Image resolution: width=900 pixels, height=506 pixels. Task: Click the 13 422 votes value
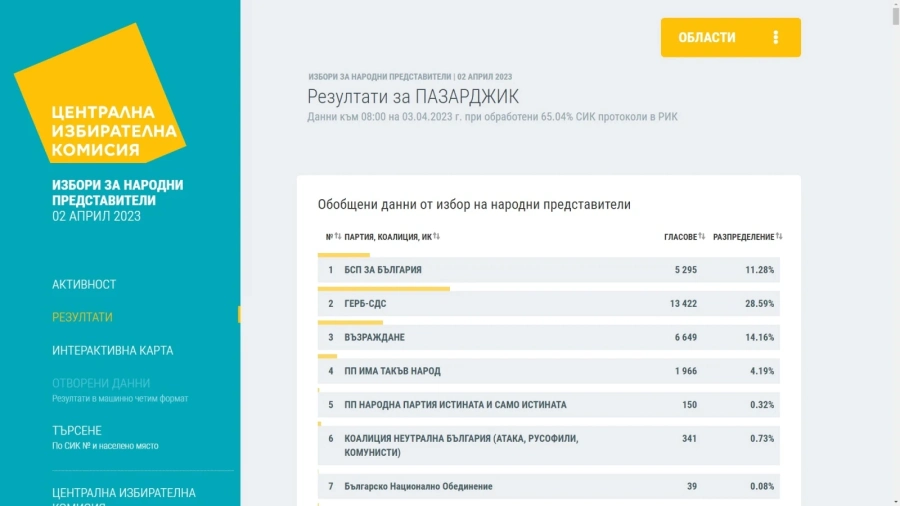point(683,303)
